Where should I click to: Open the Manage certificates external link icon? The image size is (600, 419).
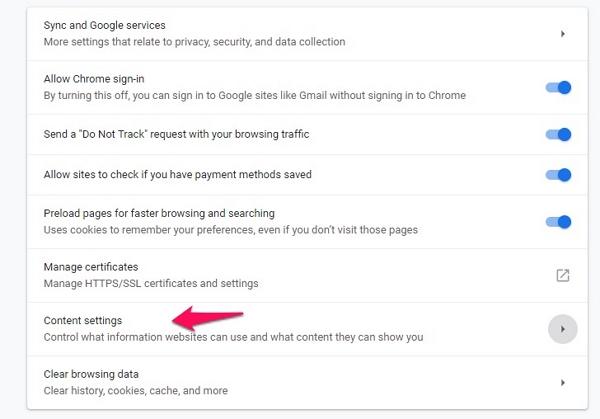click(562, 276)
